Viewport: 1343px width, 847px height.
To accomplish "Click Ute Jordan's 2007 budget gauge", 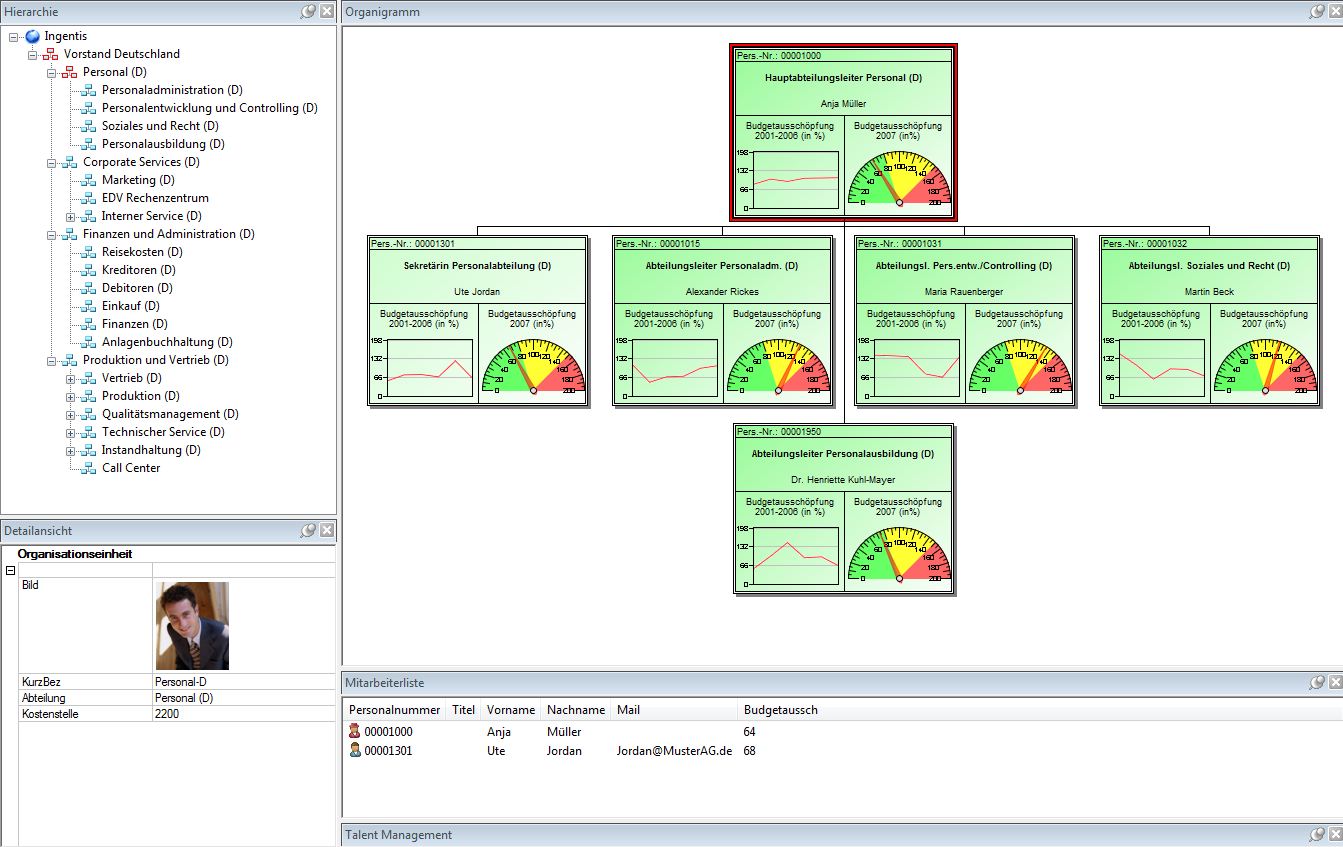I will 533,366.
